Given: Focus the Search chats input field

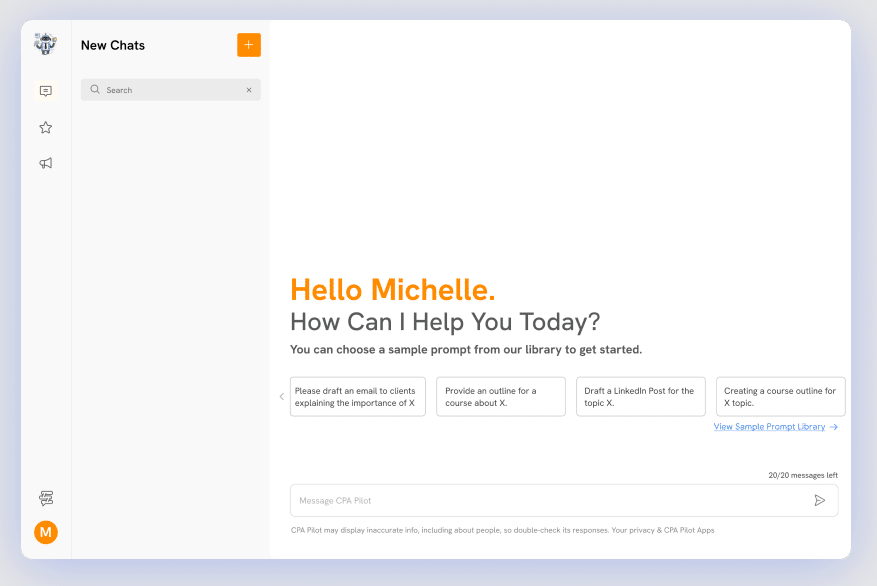Looking at the screenshot, I should 170,90.
